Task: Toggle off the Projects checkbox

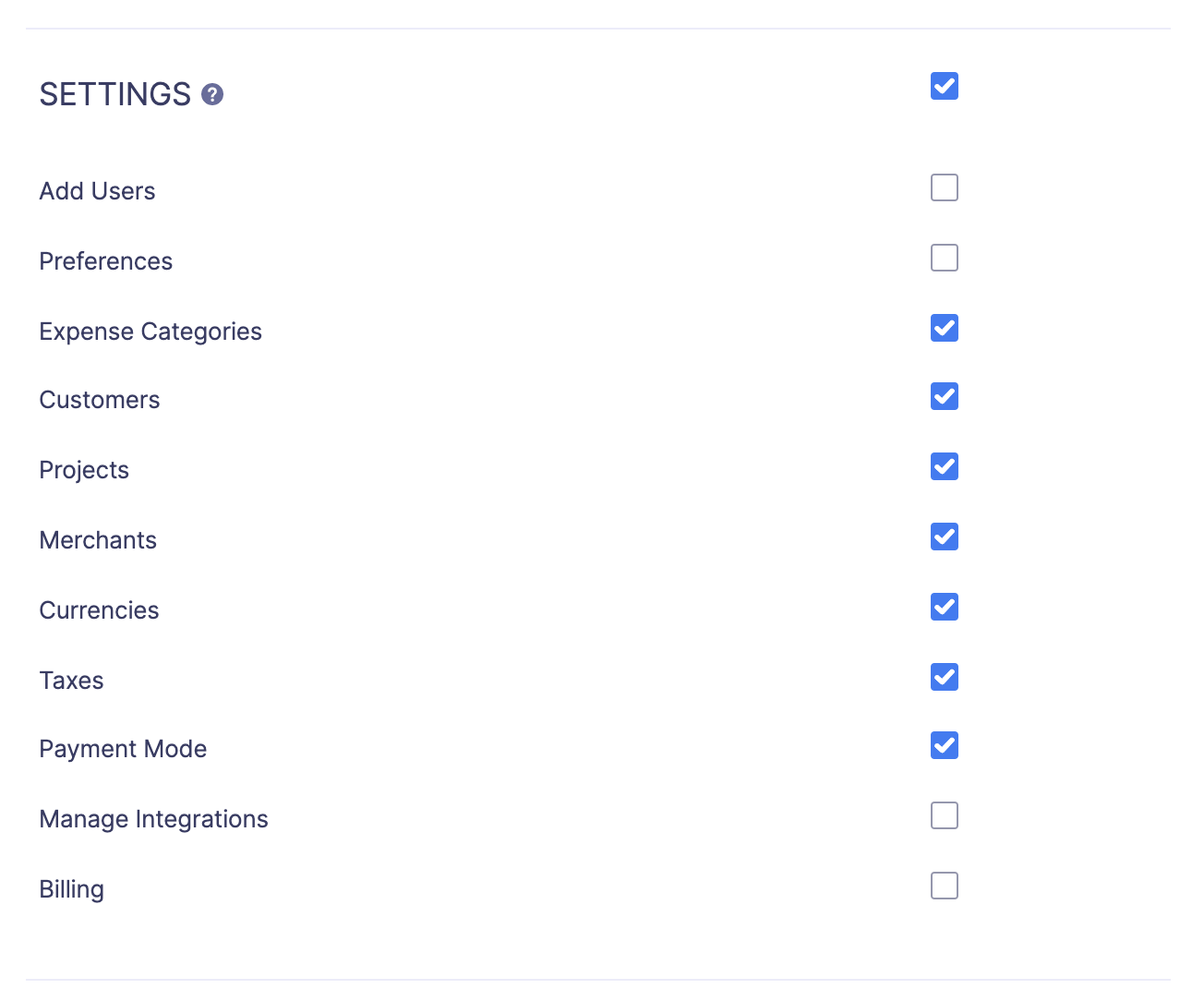Action: tap(944, 466)
